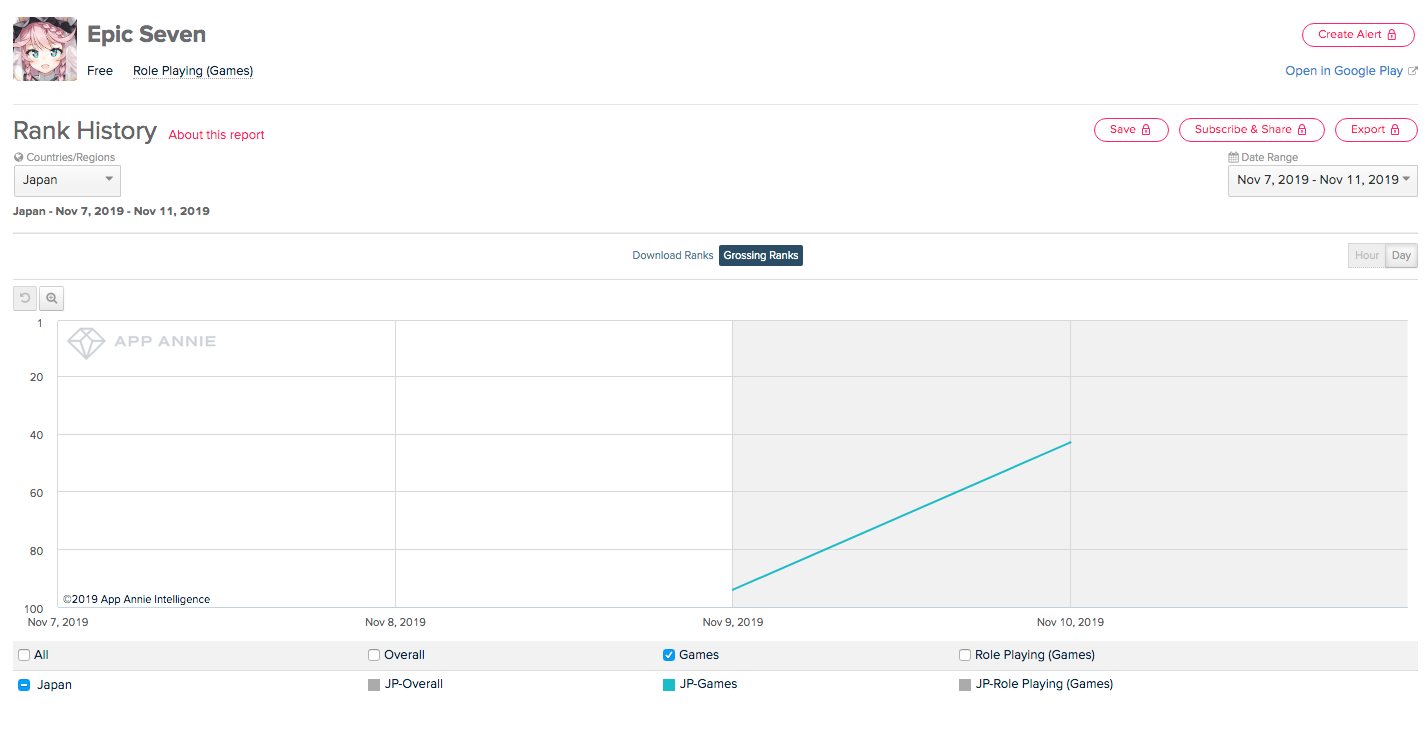Click the Create Alert button

point(1357,34)
